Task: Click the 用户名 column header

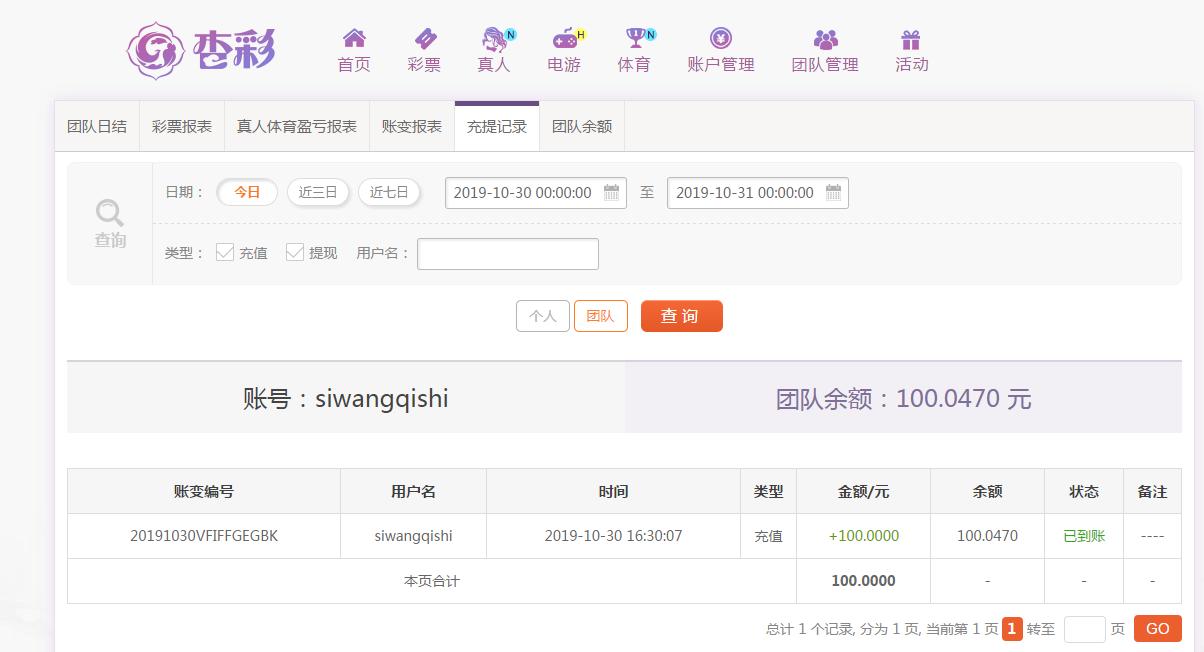Action: (413, 491)
